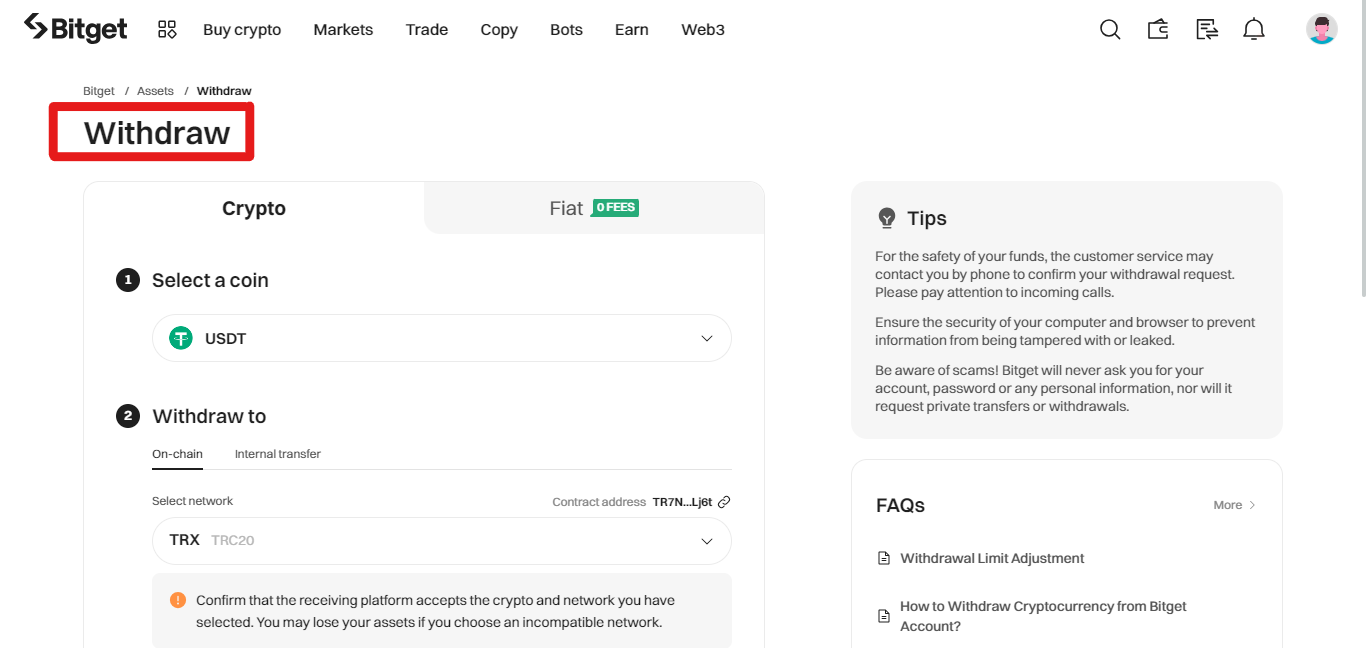Click the Bitget breadcrumb link
1366x648 pixels.
coord(99,91)
